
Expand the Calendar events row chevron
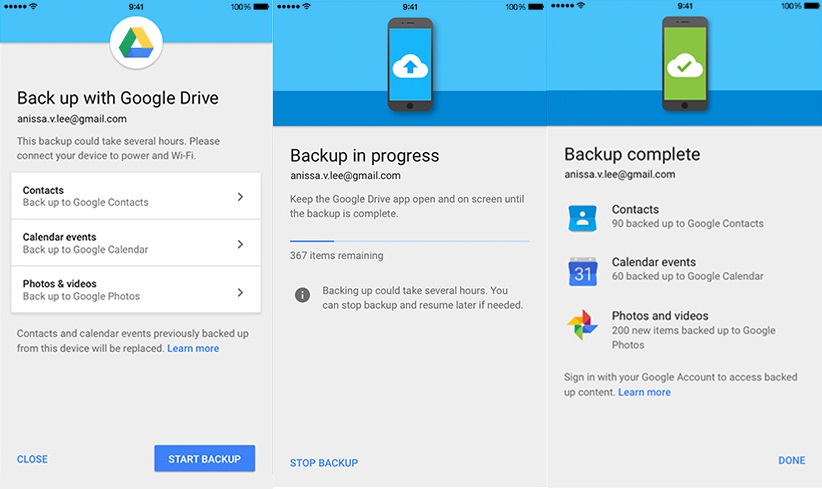pyautogui.click(x=240, y=244)
